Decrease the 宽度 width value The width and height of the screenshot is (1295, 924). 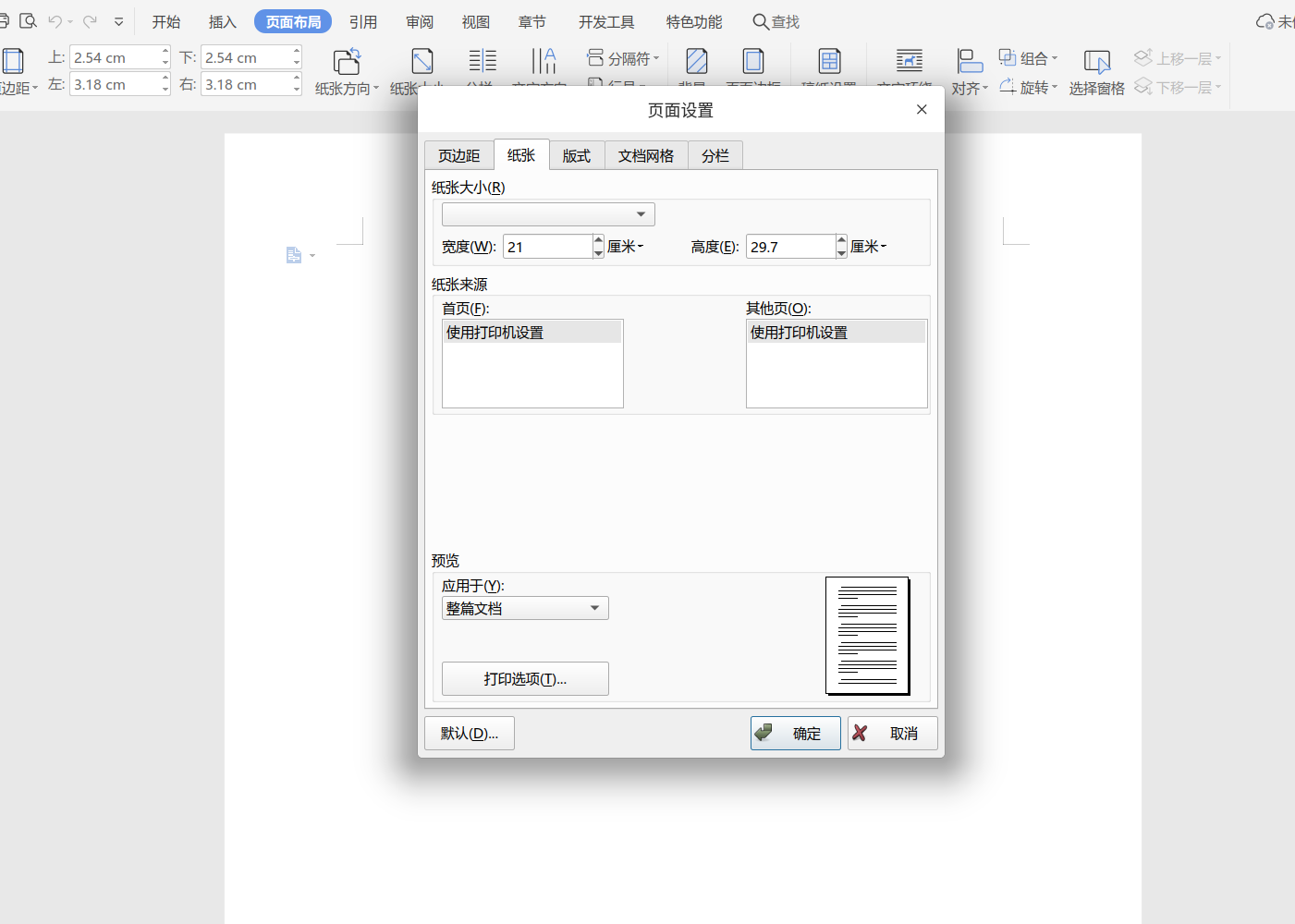click(598, 253)
